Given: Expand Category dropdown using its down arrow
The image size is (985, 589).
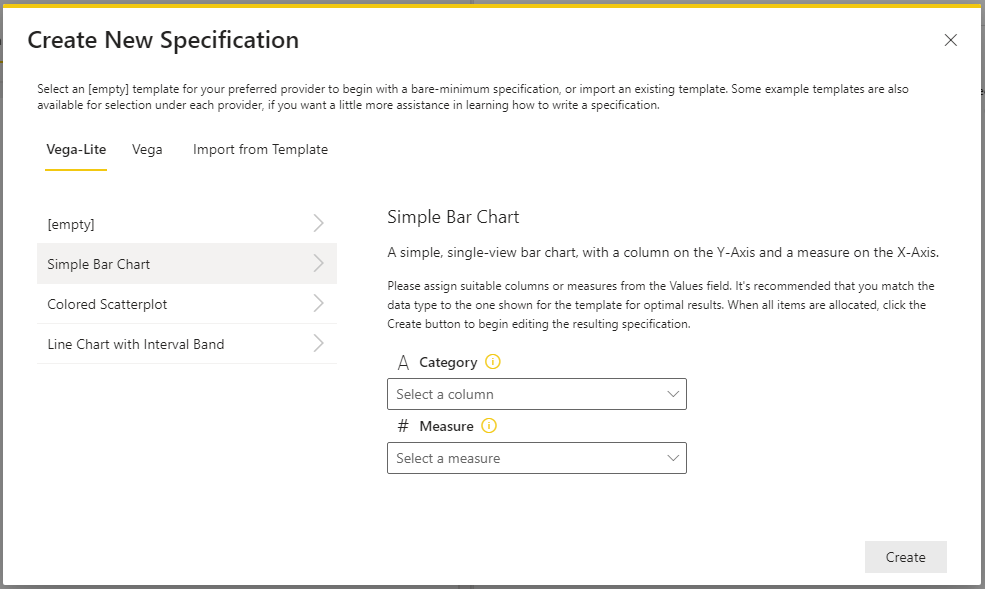Looking at the screenshot, I should 673,394.
